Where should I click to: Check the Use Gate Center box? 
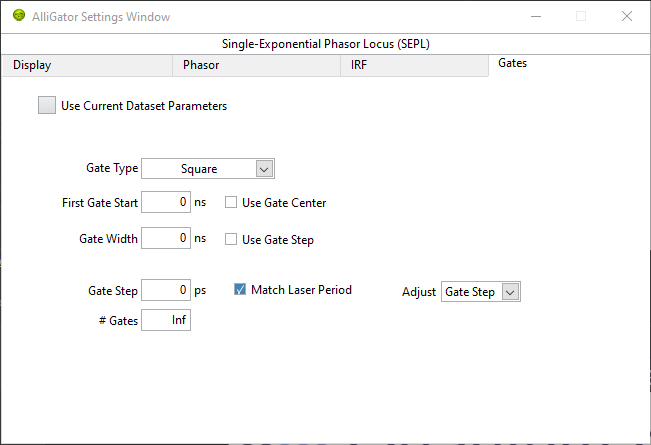[x=231, y=202]
